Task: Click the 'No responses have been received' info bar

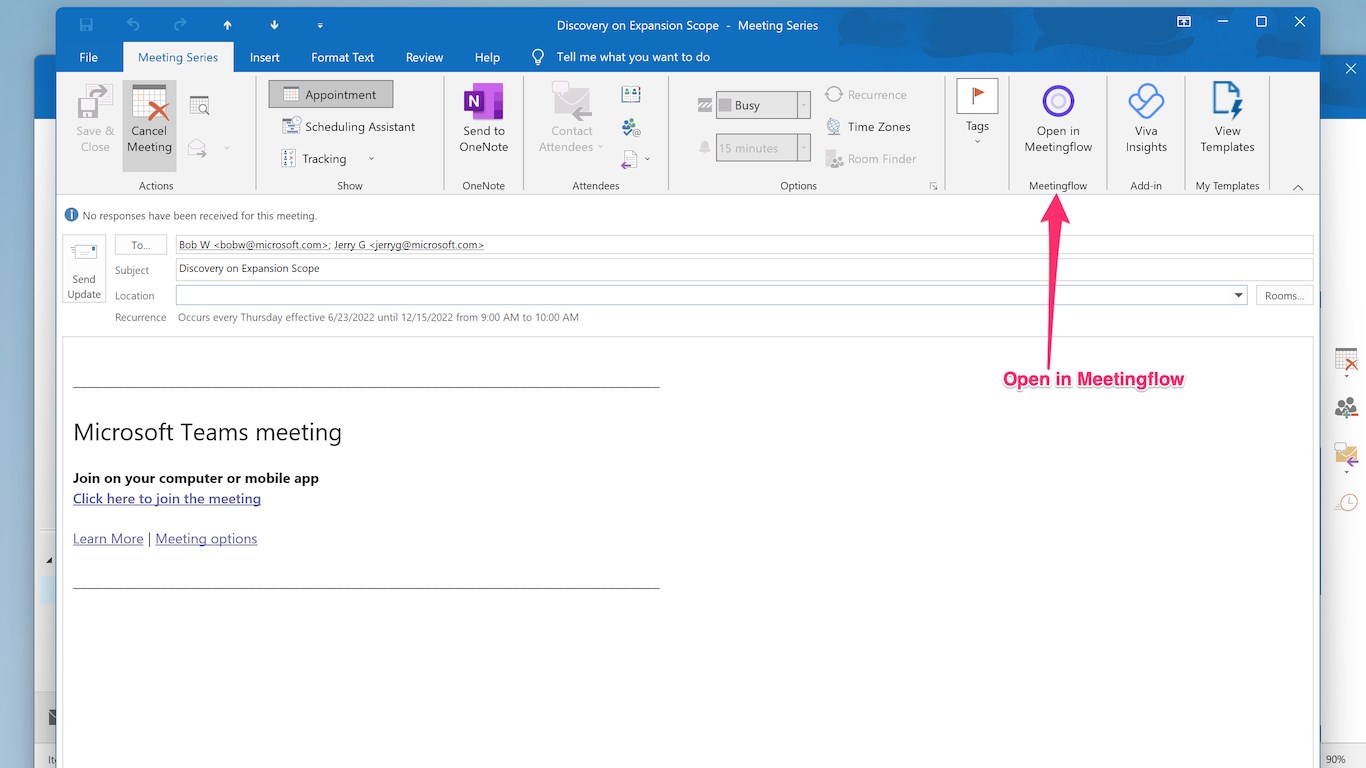Action: pos(190,215)
